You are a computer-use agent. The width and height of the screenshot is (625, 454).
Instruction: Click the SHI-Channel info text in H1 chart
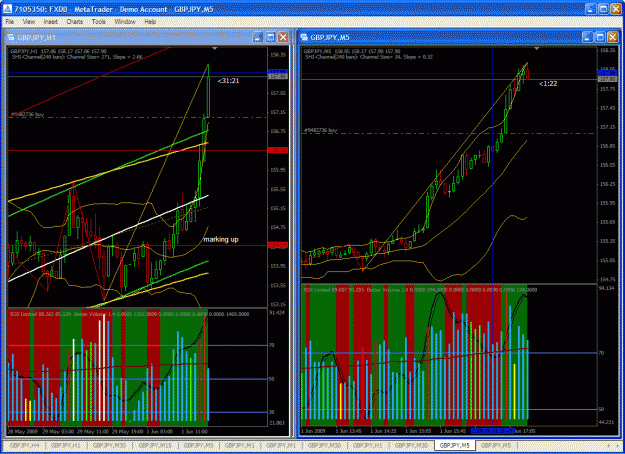pyautogui.click(x=77, y=57)
